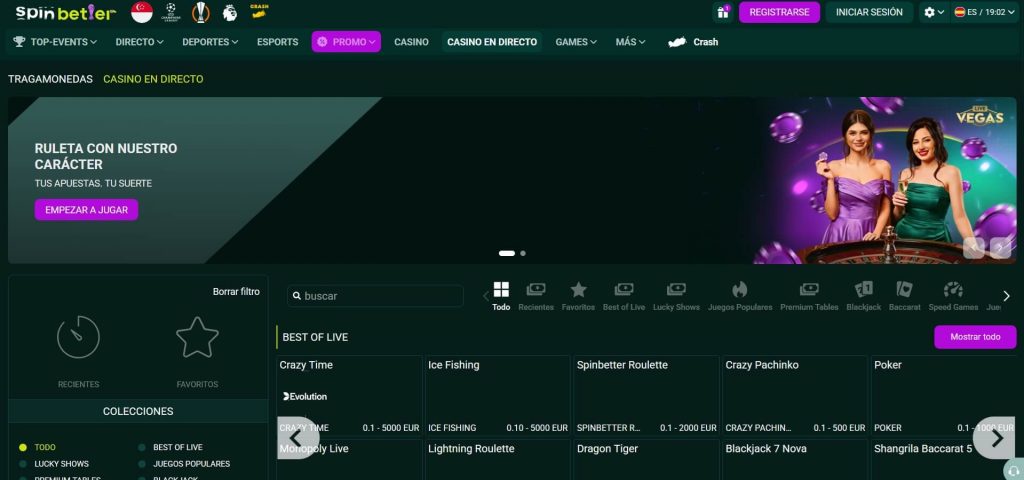Open the support headset chat icon
This screenshot has width=1024, height=480.
1013,471
